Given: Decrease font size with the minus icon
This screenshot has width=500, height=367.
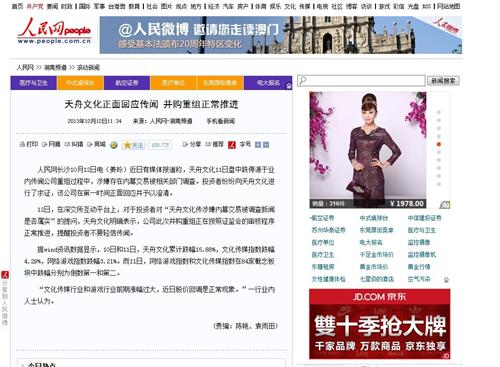Looking at the screenshot, I should pyautogui.click(x=266, y=145).
